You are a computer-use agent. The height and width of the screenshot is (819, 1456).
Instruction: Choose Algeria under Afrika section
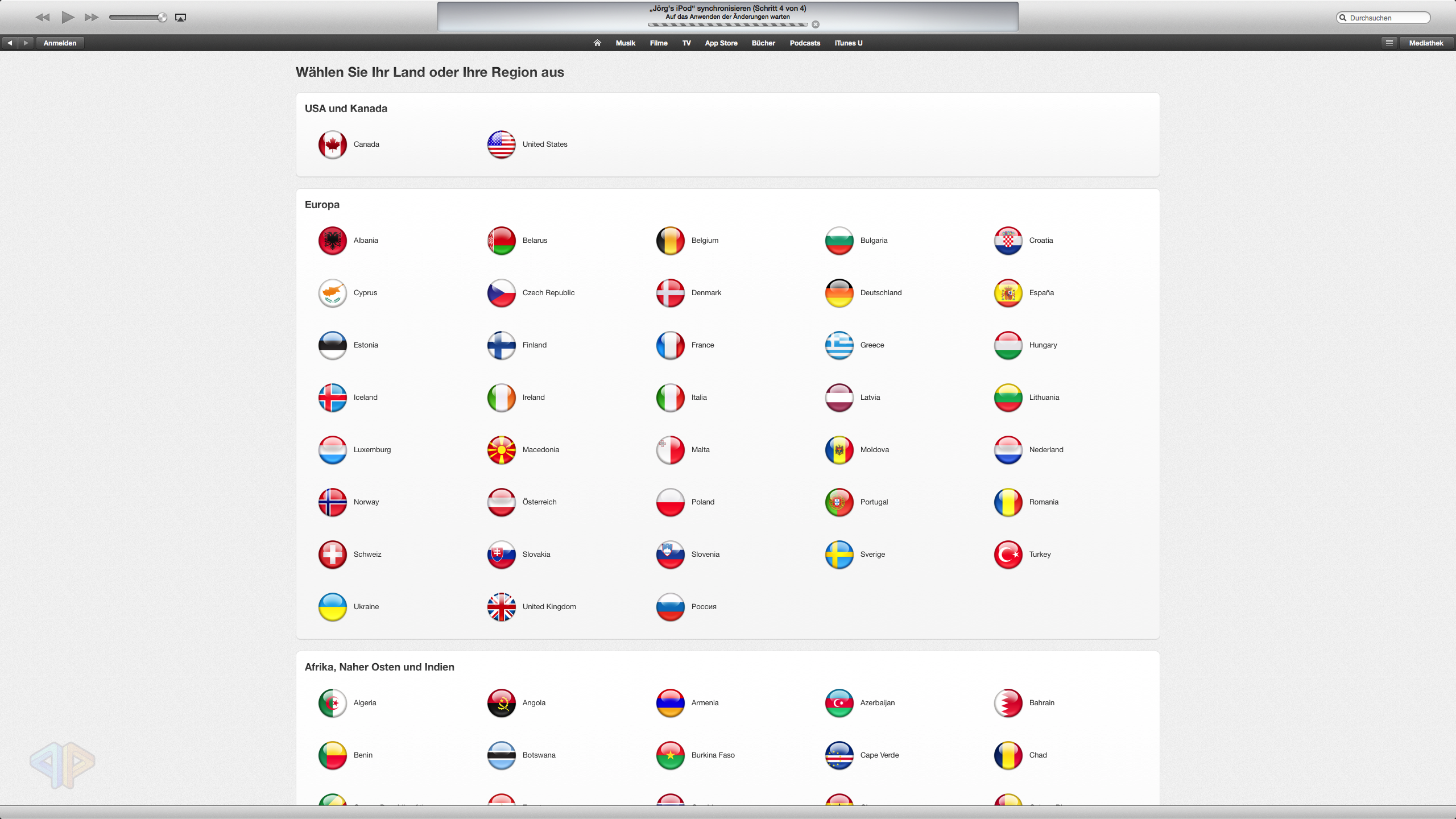click(x=332, y=703)
